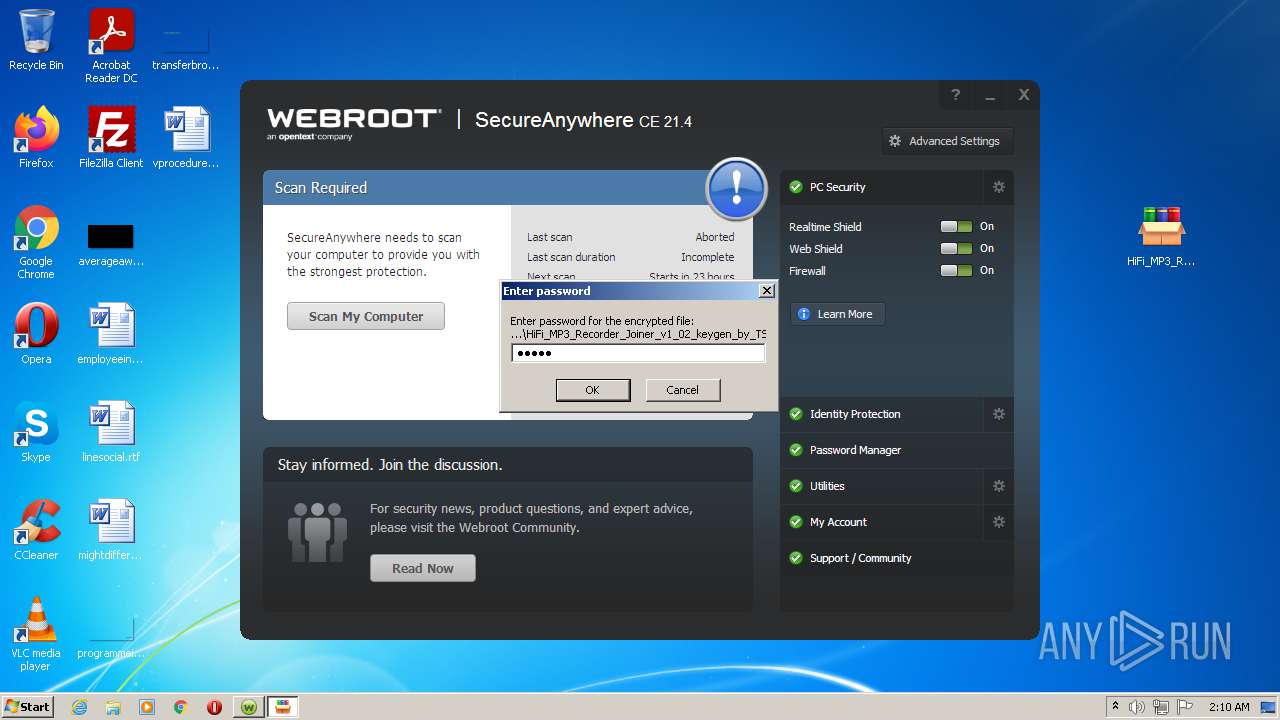1280x720 pixels.
Task: Click the password input field
Action: [x=638, y=353]
